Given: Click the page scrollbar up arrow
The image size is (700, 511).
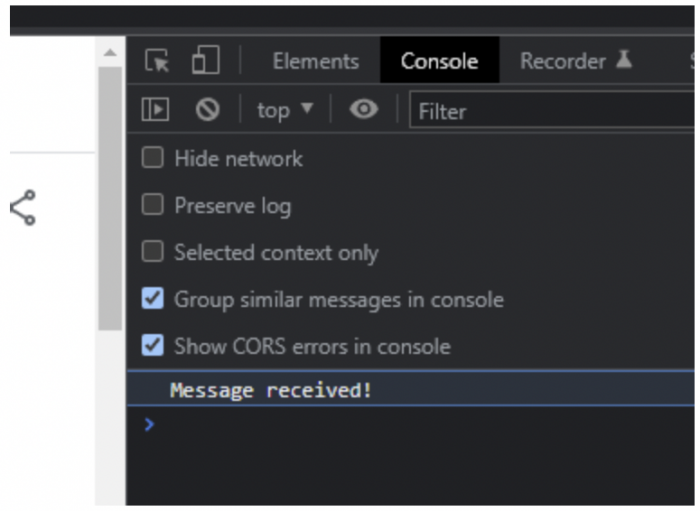Looking at the screenshot, I should 110,53.
